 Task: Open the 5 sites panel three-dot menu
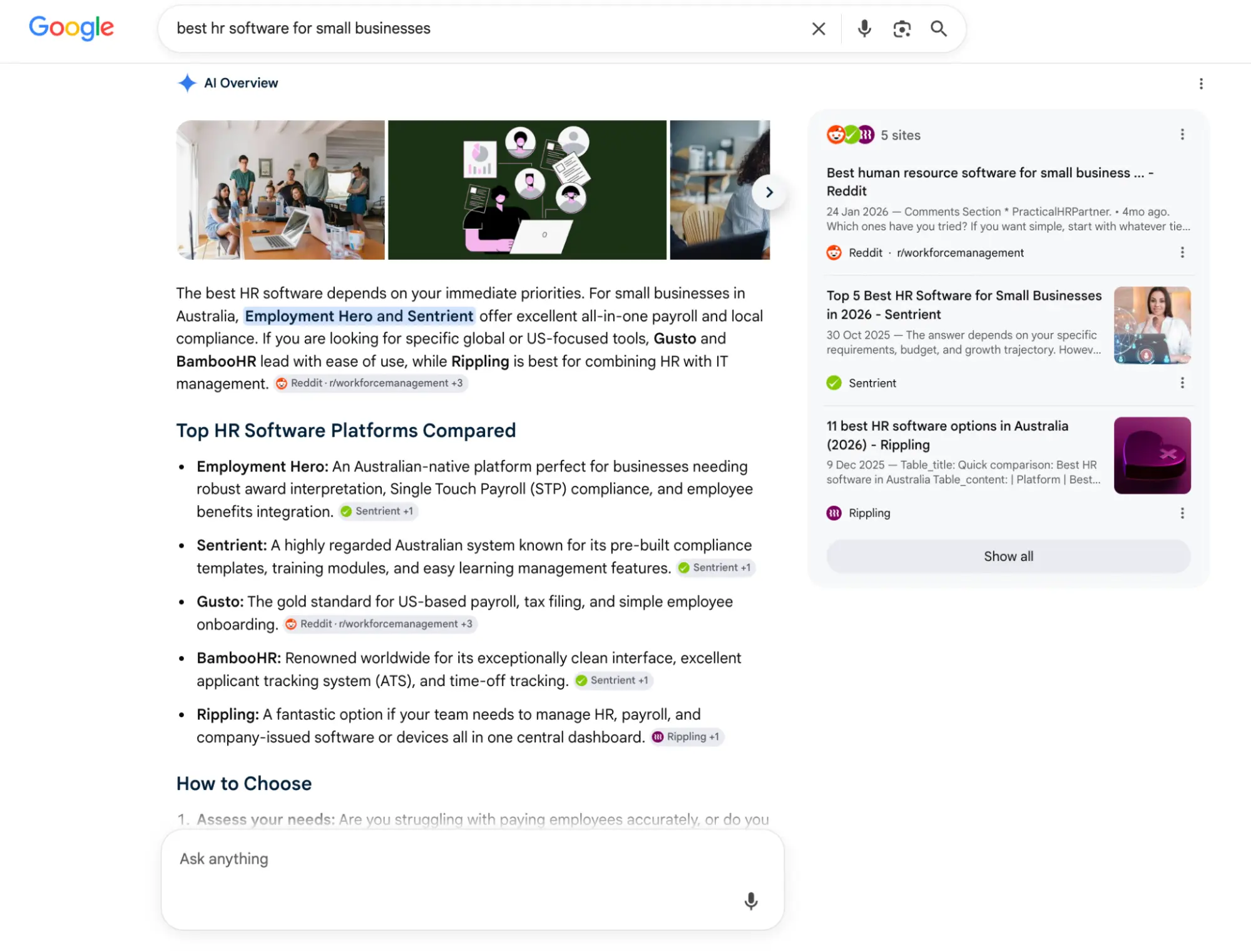(1182, 135)
